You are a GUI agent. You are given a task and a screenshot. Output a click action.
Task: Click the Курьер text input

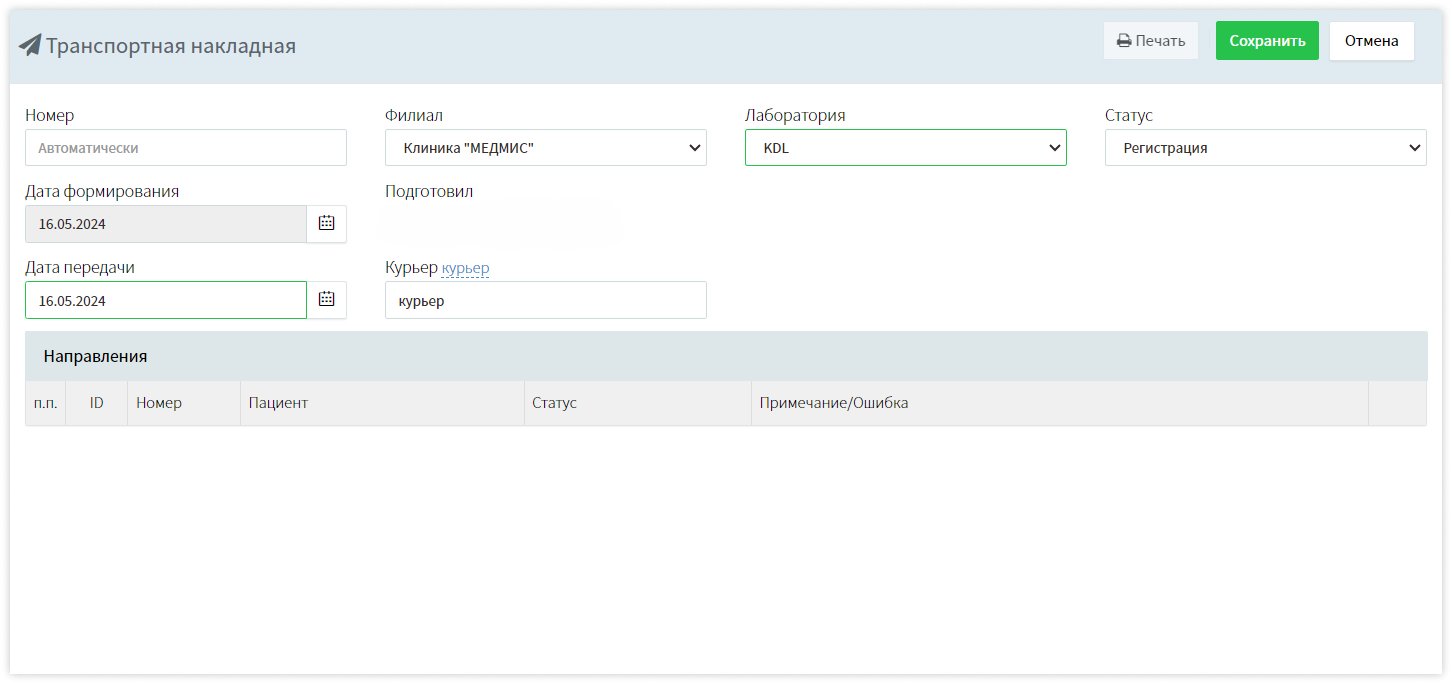click(545, 300)
